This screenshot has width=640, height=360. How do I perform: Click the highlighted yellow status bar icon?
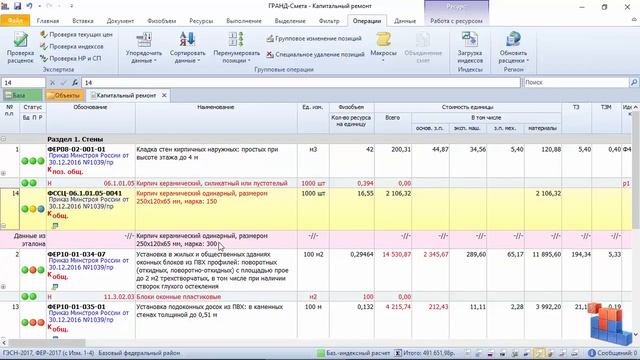pos(539,353)
